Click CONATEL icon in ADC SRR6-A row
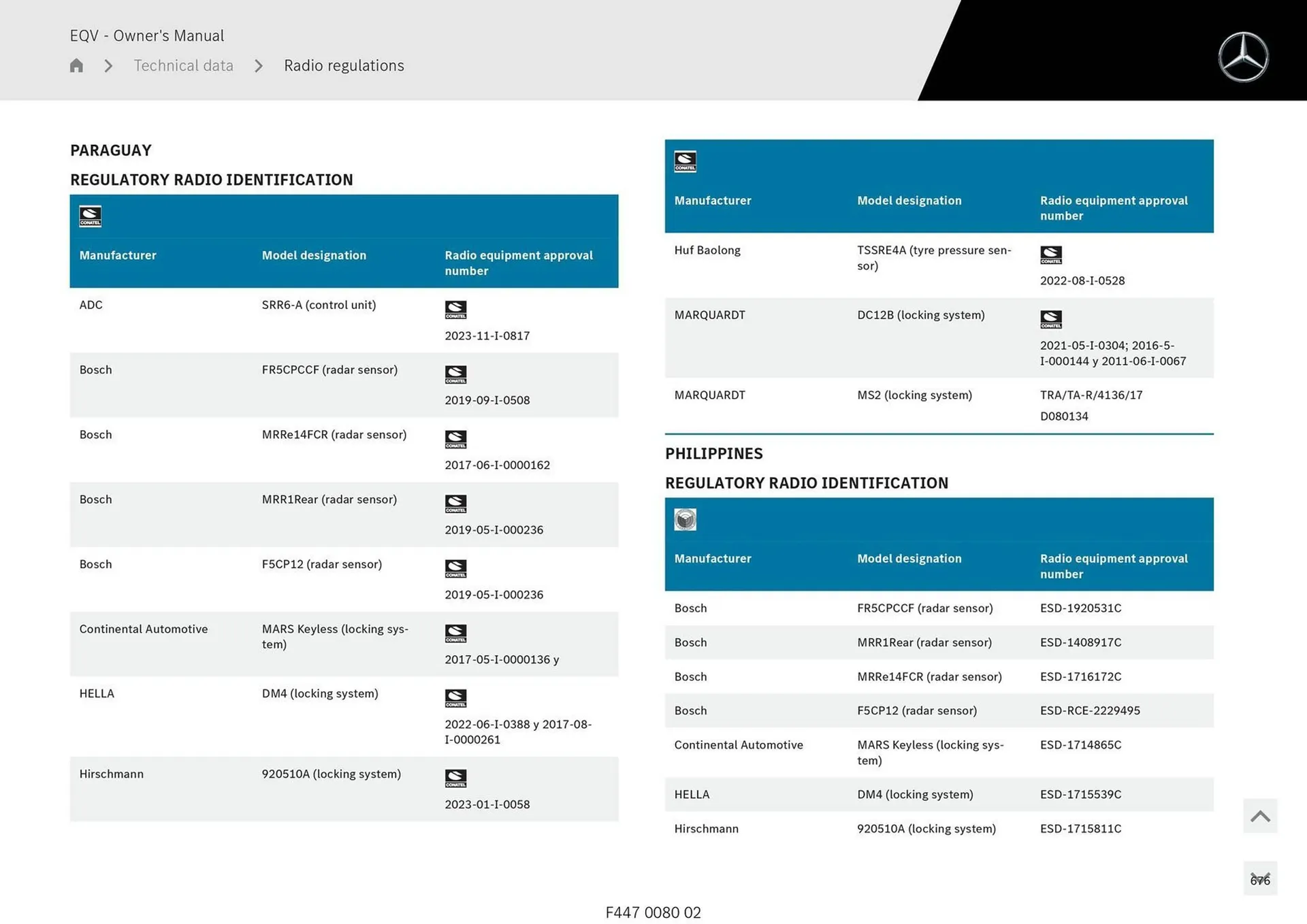The width and height of the screenshot is (1307, 924). 455,310
